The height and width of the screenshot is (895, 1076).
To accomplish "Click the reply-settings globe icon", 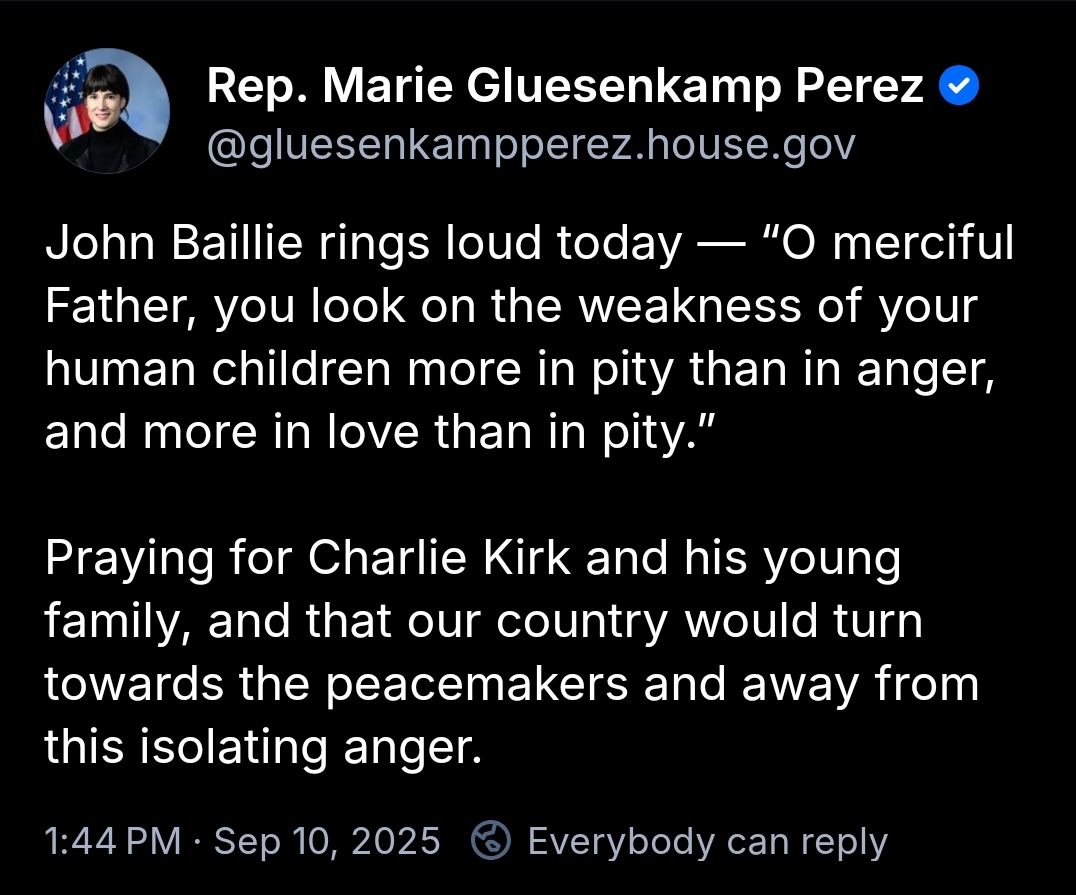I will 492,841.
